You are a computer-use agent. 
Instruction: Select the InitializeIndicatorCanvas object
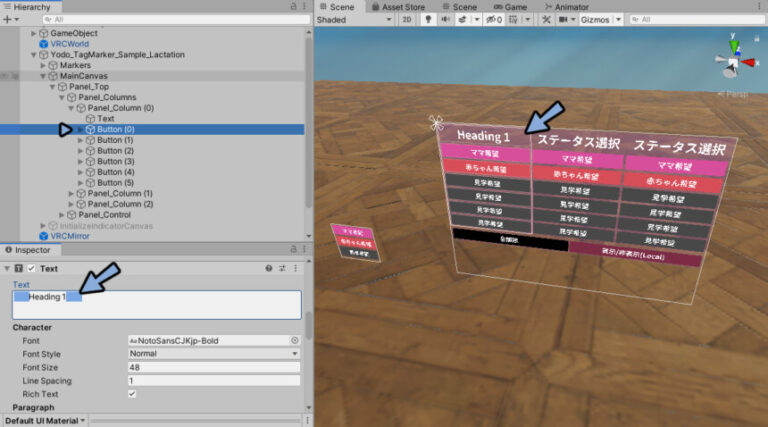pos(106,226)
